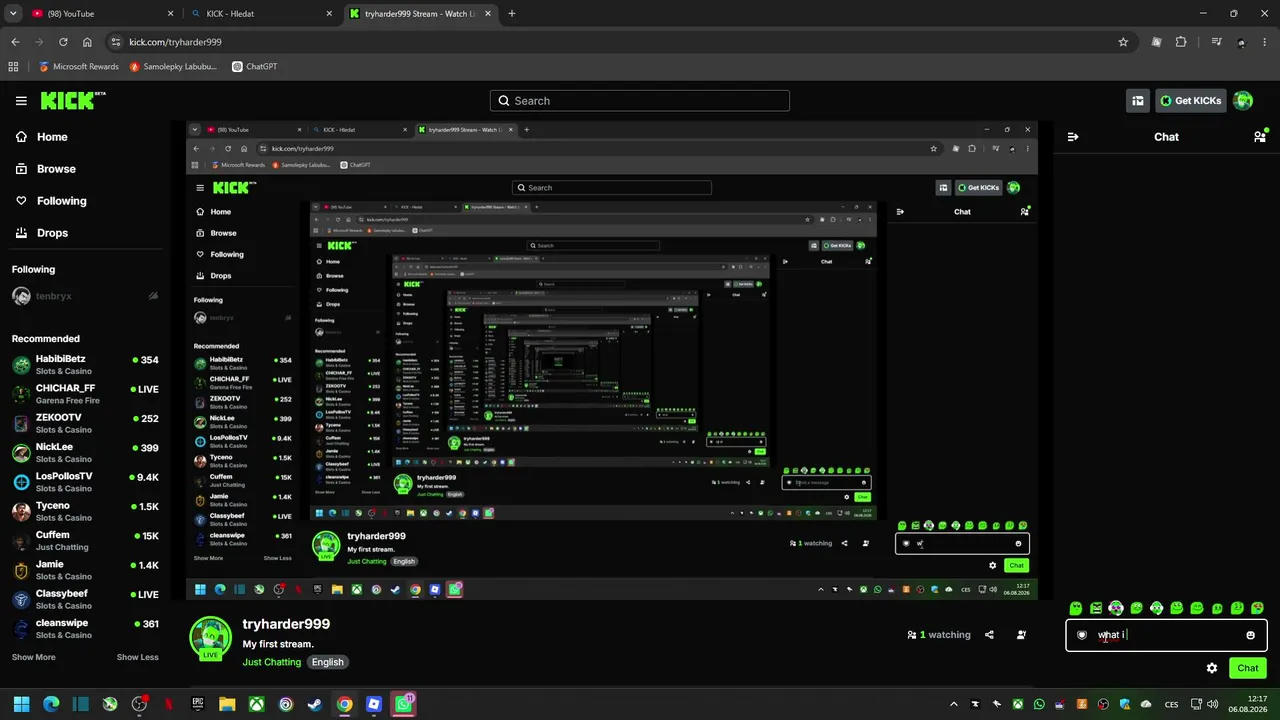Open the Kick dashboard panel icon beside Get KICKs
Image resolution: width=1280 pixels, height=720 pixels.
(x=1138, y=100)
